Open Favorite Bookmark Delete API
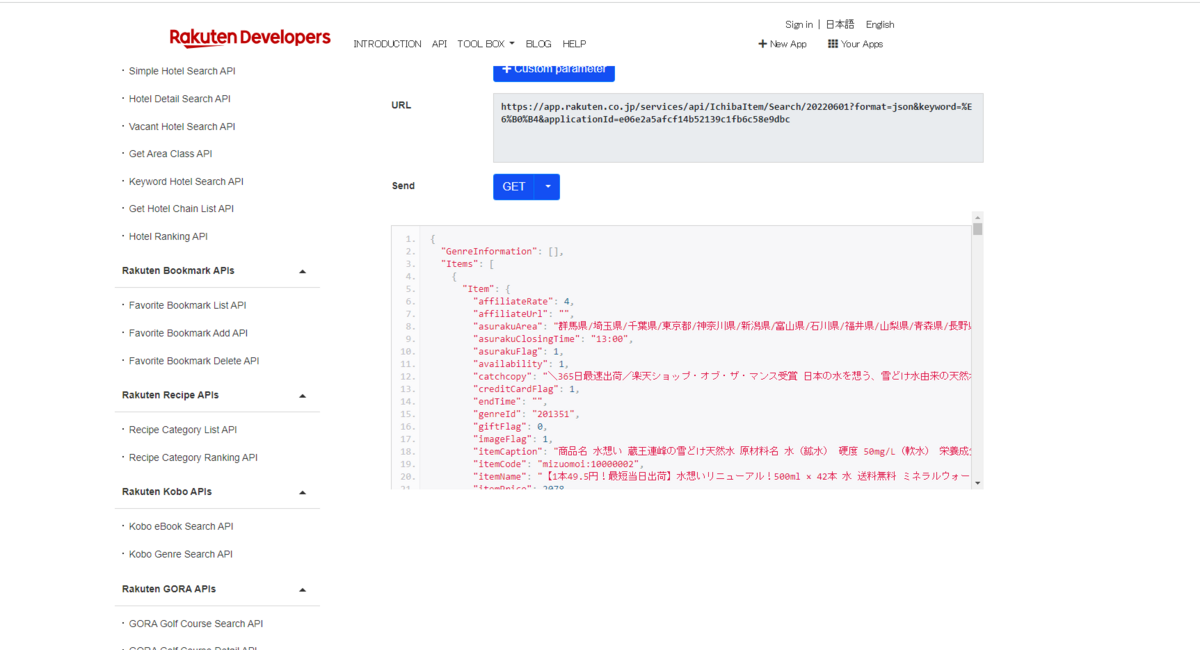Screen dimensions: 1200x650 (x=194, y=361)
